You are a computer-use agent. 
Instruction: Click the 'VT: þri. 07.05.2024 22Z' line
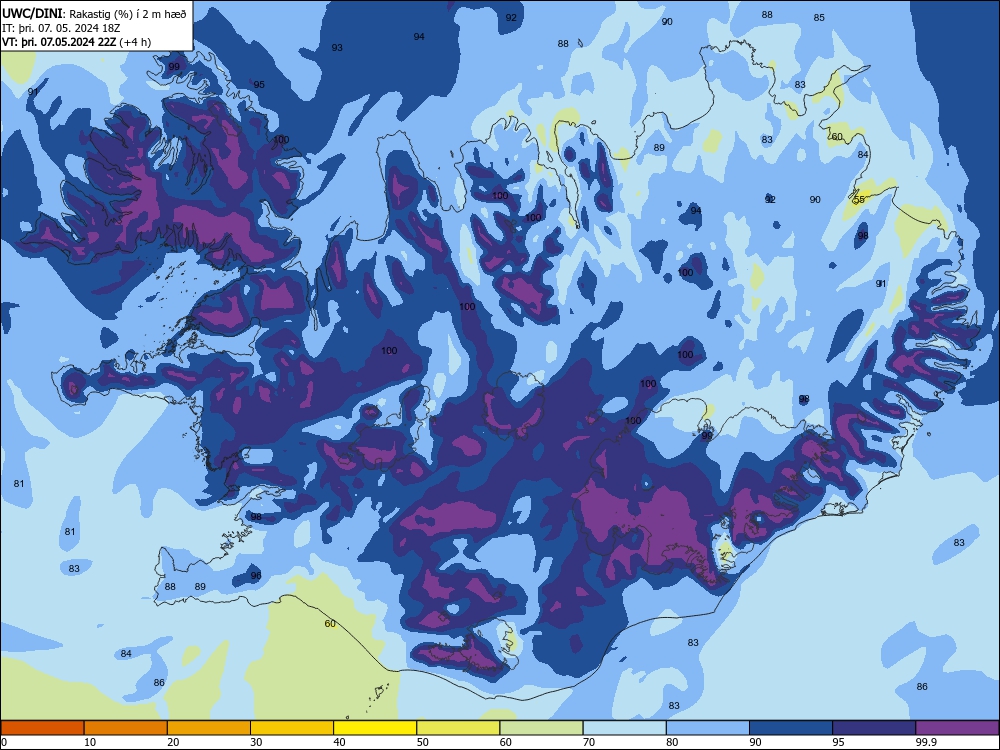[59, 42]
